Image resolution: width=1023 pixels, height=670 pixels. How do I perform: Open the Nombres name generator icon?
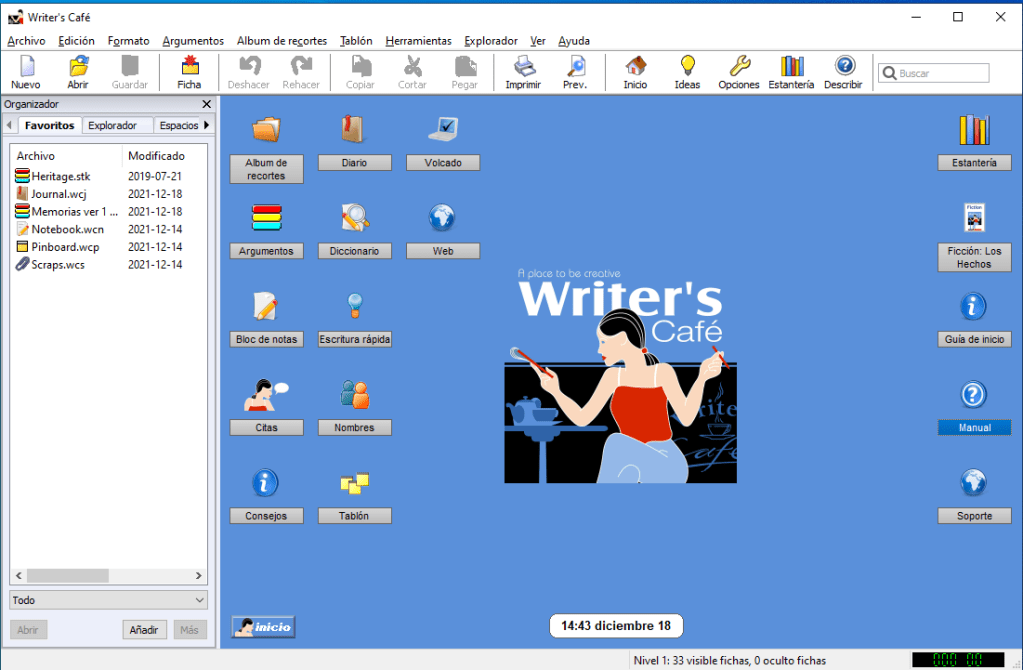(x=354, y=394)
